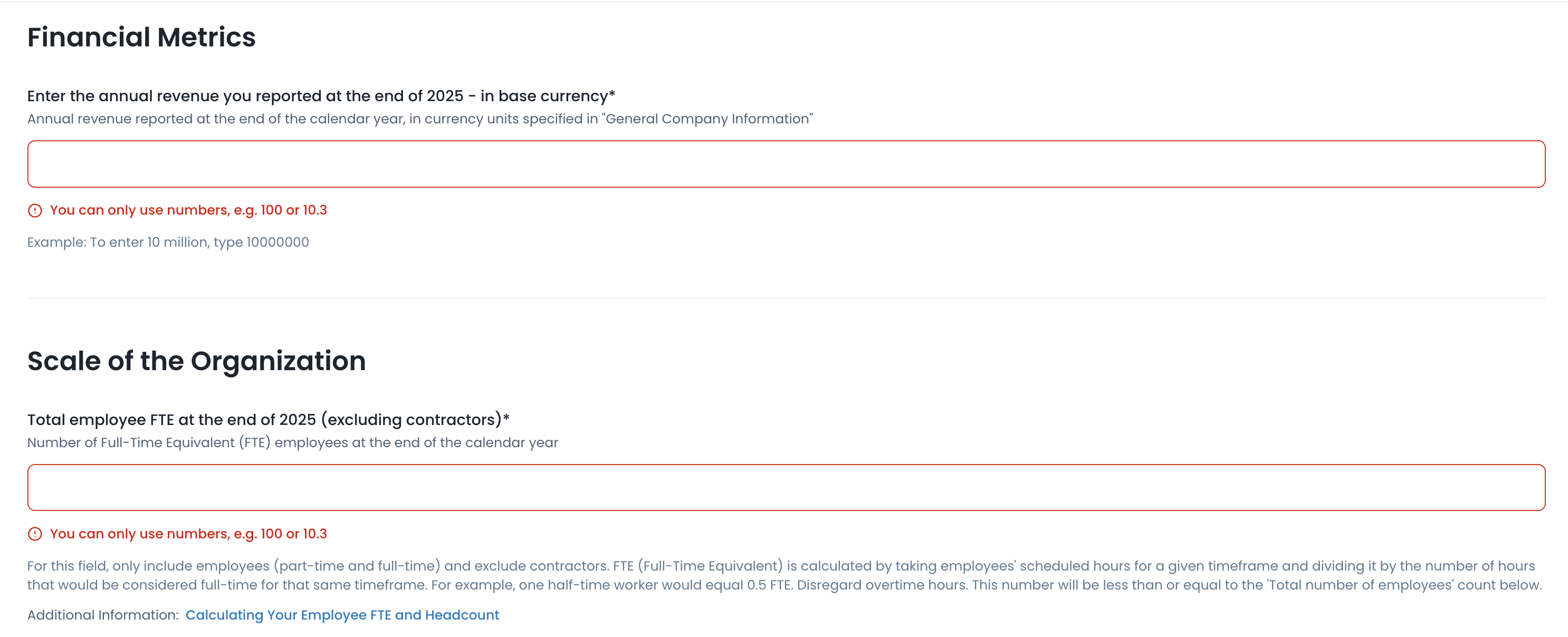Click the Number of Full-Time Equivalent employees description
Screen dimensions: 1568x637
[x=292, y=442]
